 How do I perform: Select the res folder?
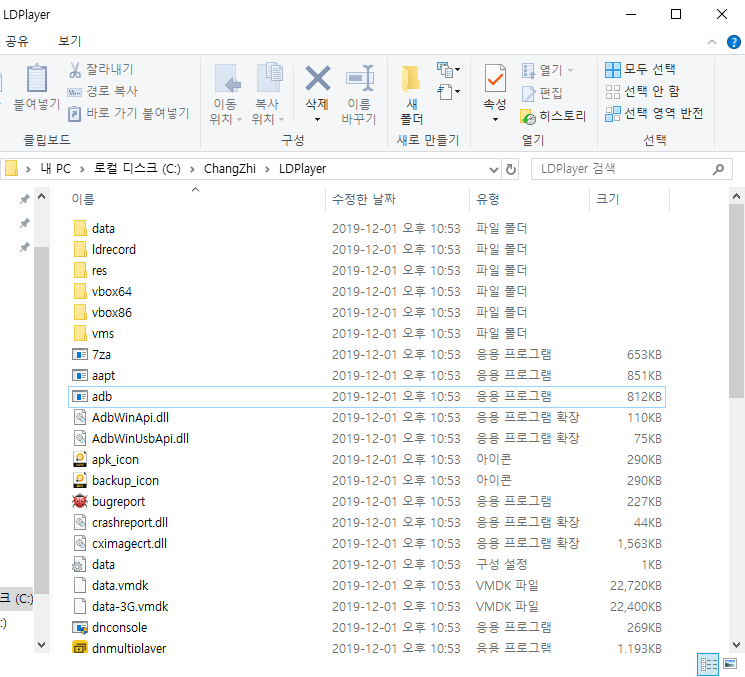click(90, 270)
